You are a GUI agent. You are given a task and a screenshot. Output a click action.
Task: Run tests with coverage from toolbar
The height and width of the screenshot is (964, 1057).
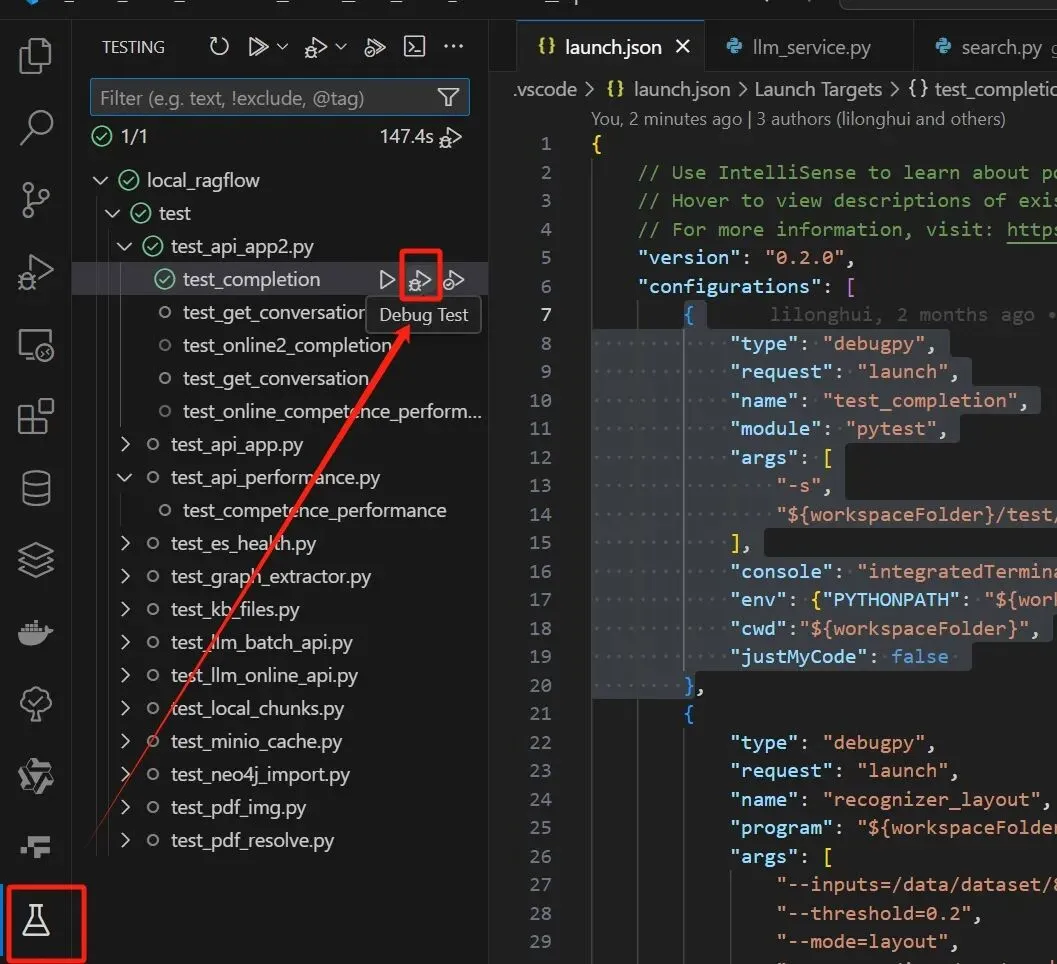[x=375, y=47]
